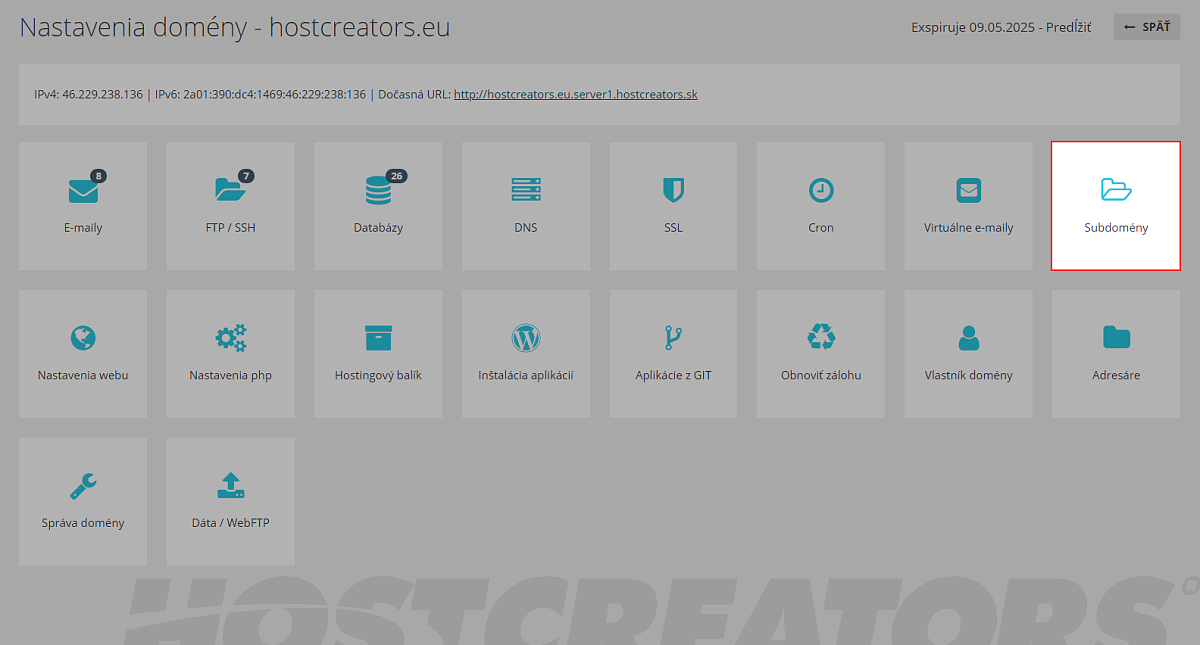This screenshot has height=645, width=1200.
Task: Open the Nastavenia webu globe tile
Action: (83, 354)
